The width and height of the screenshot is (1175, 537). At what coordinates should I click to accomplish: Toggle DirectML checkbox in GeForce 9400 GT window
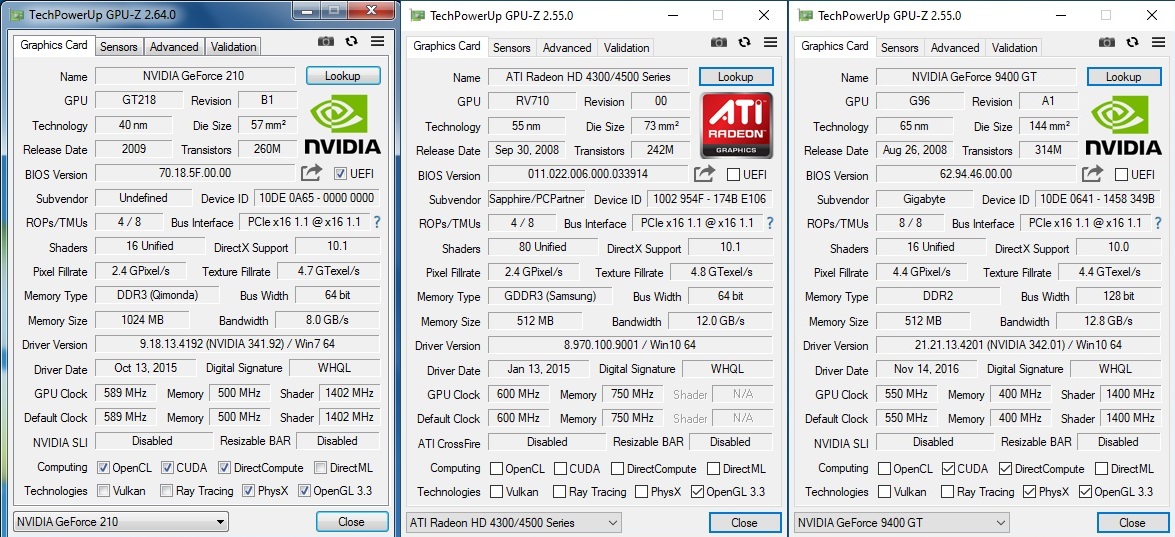point(1102,469)
